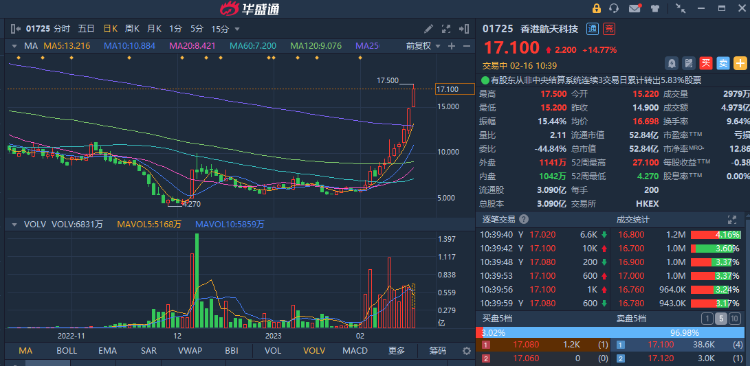The height and width of the screenshot is (366, 750).
Task: Toggle the VOLV volume indicator
Action: (x=312, y=351)
